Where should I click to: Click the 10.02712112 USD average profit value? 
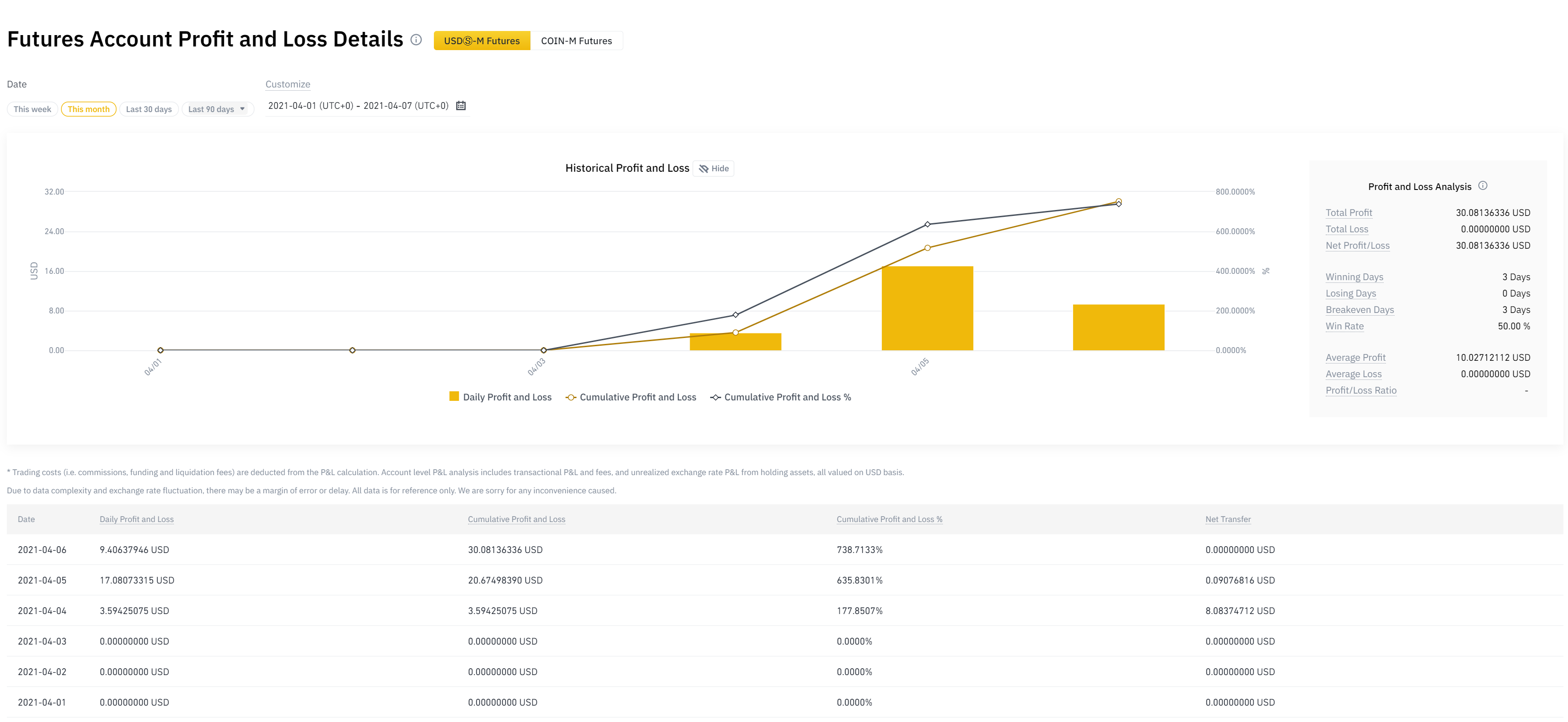tap(1492, 357)
